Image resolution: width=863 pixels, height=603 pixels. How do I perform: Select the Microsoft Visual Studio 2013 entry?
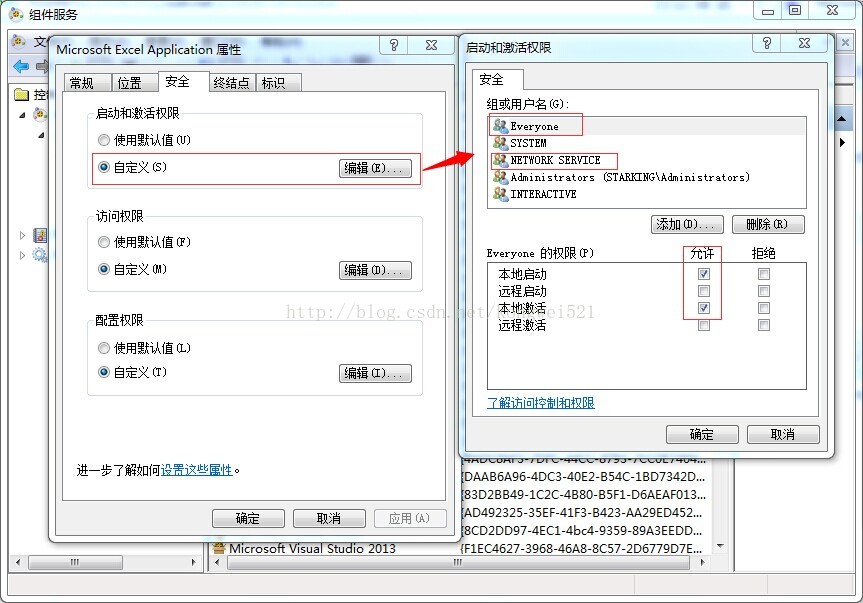click(x=304, y=548)
